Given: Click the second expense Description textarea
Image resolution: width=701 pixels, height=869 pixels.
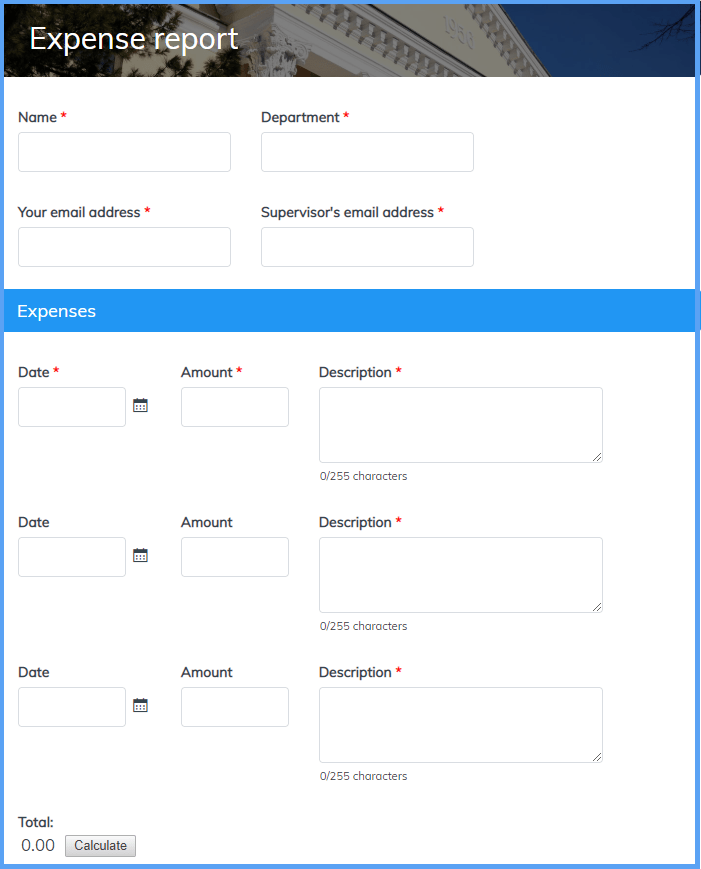Looking at the screenshot, I should (x=460, y=575).
